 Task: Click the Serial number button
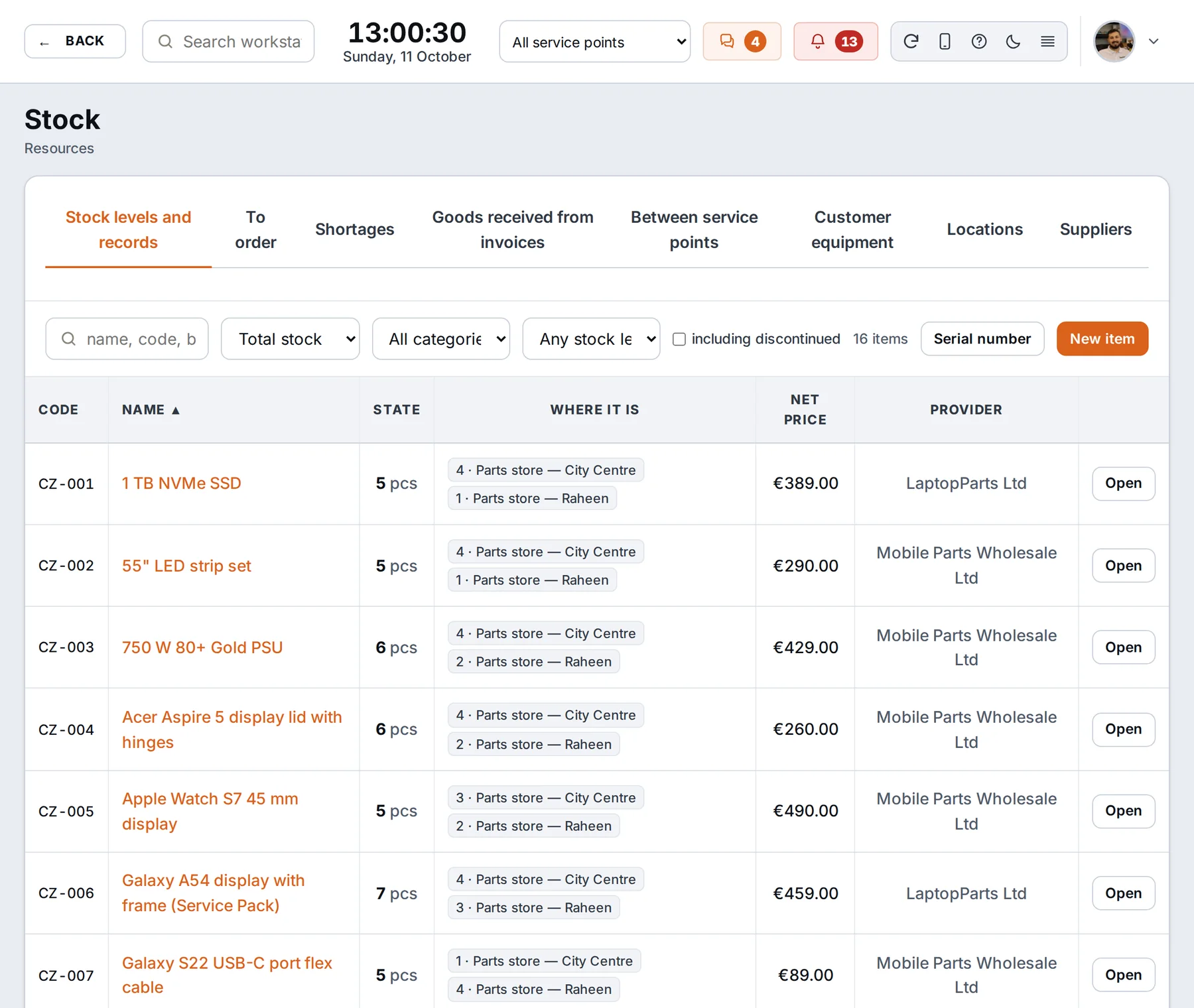(x=982, y=339)
